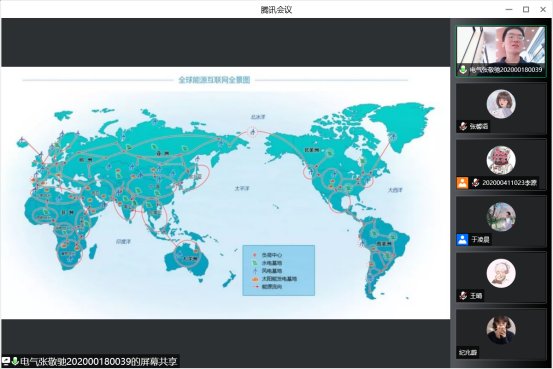Screen dimensions: 553x369
Task: Click the screen-share icon beside 电气张敬驰 label
Action: (6, 361)
